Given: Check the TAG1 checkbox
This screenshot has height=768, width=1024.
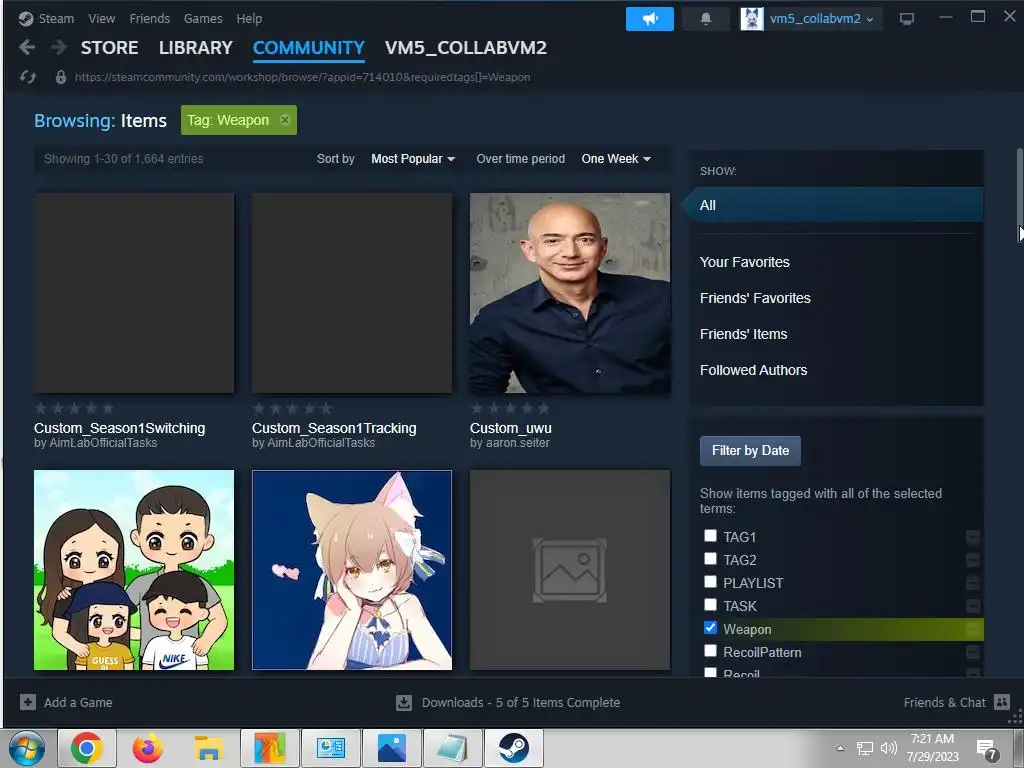Looking at the screenshot, I should (x=711, y=536).
